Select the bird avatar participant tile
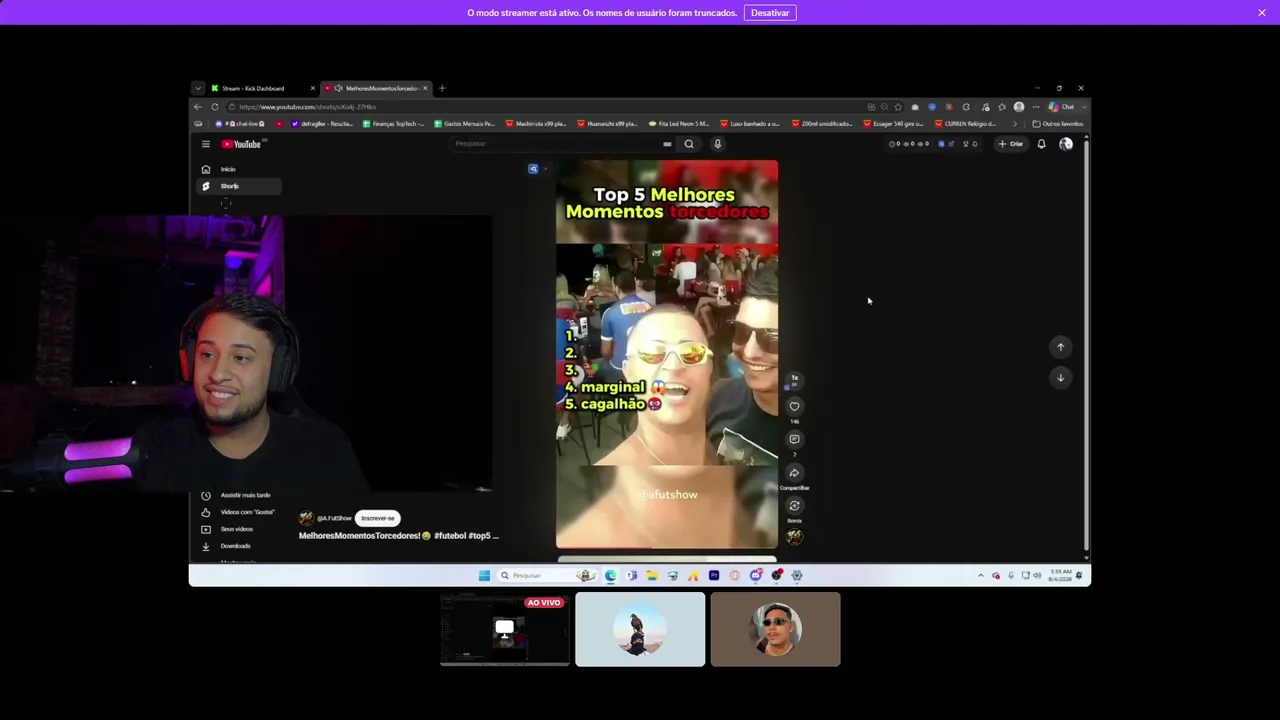 (x=640, y=629)
